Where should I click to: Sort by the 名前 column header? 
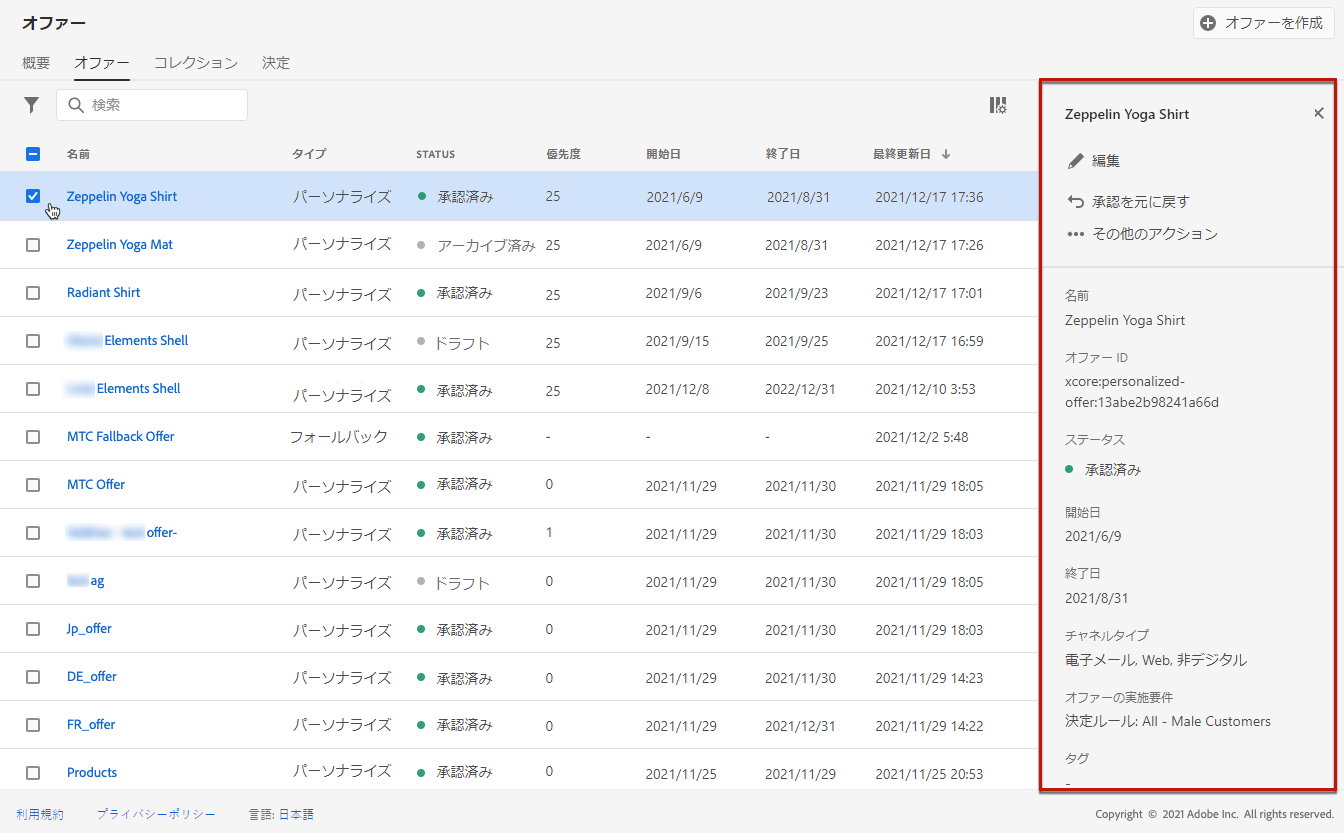coord(79,154)
